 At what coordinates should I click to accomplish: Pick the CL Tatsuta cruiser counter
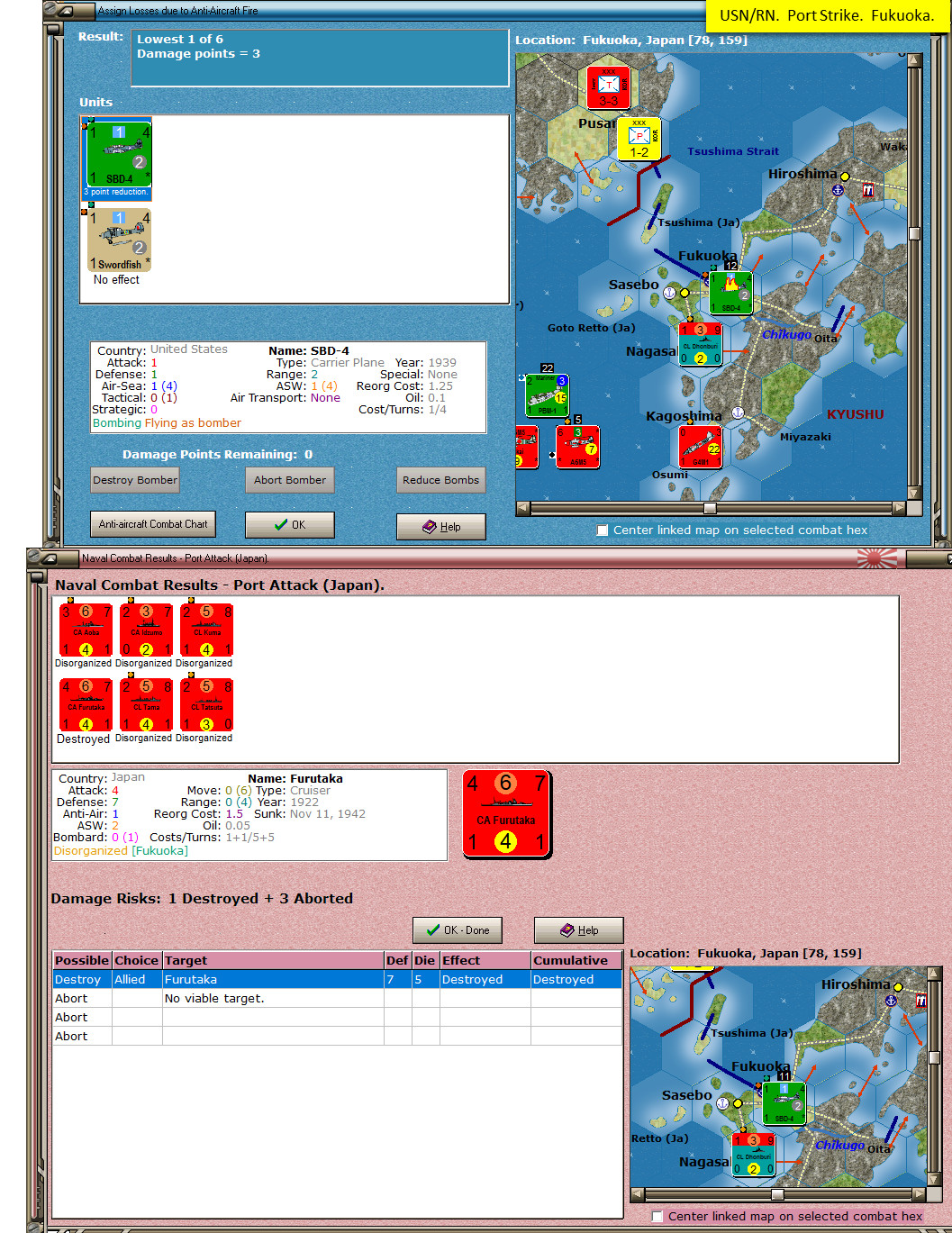point(206,705)
